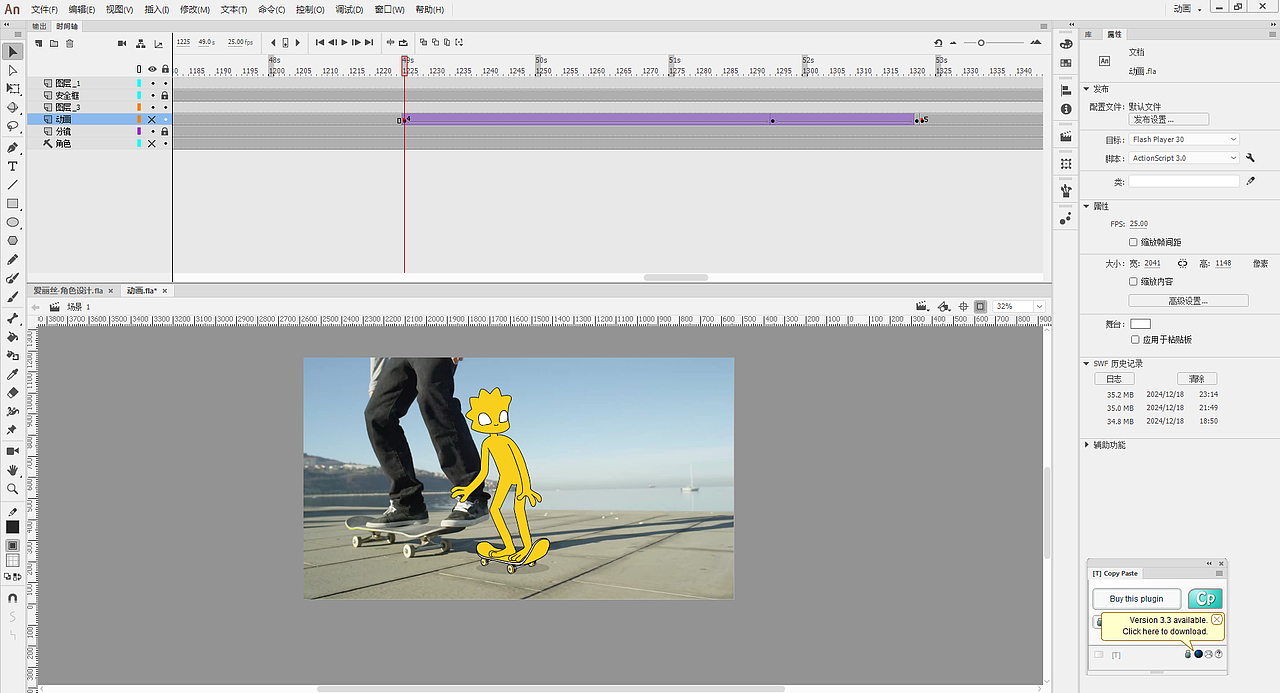Click the Delete layer trash icon

coord(69,43)
